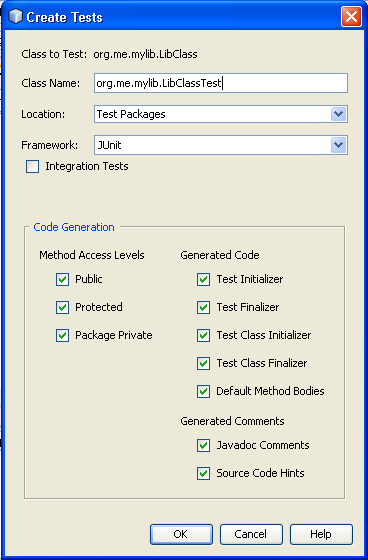368x560 pixels.
Task: Uncheck the Public access level
Action: pos(63,279)
